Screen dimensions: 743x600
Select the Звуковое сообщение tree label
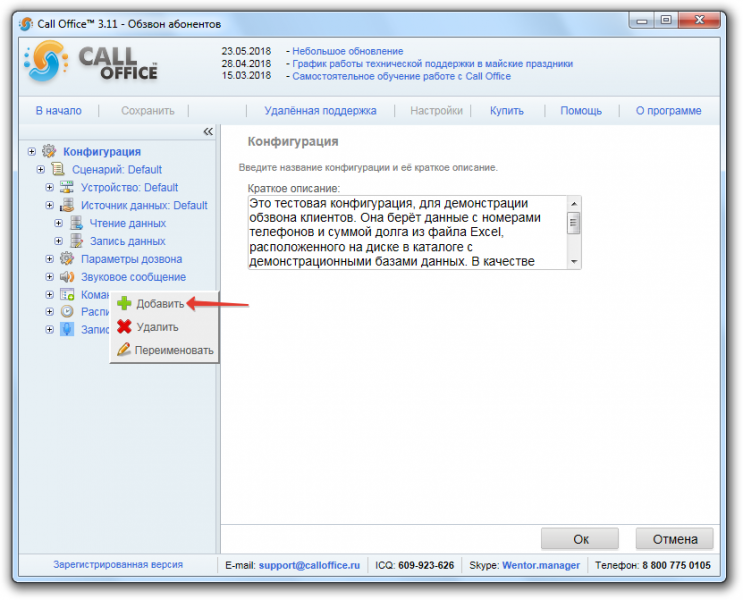click(x=133, y=277)
